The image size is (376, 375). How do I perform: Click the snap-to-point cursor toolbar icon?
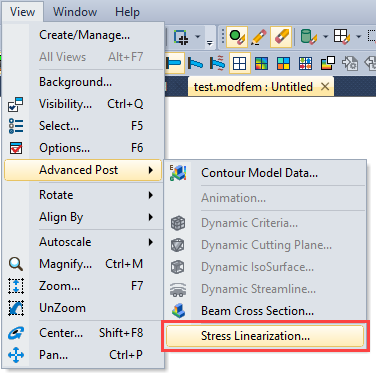pyautogui.click(x=181, y=36)
